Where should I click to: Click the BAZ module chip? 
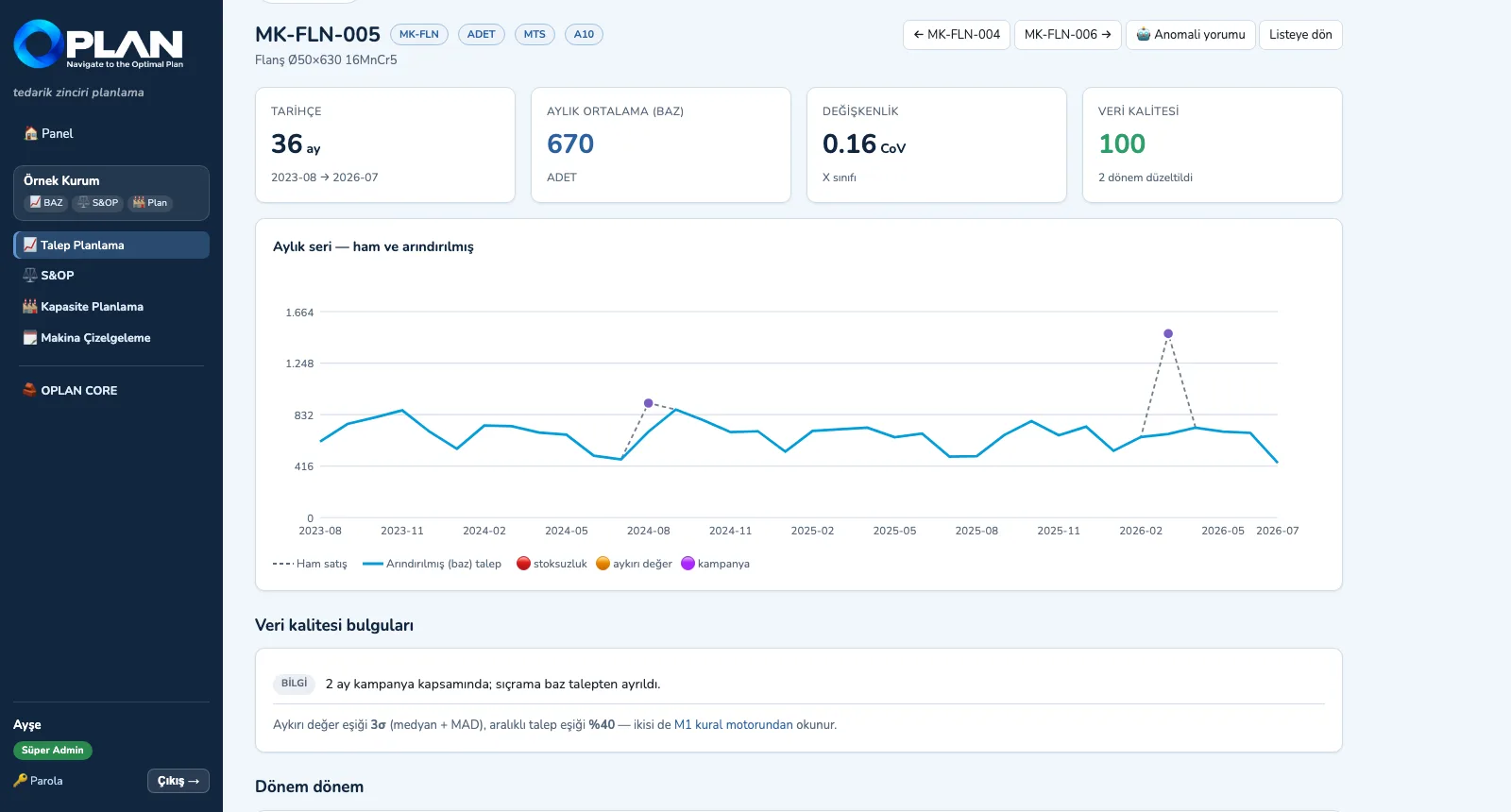(x=45, y=203)
